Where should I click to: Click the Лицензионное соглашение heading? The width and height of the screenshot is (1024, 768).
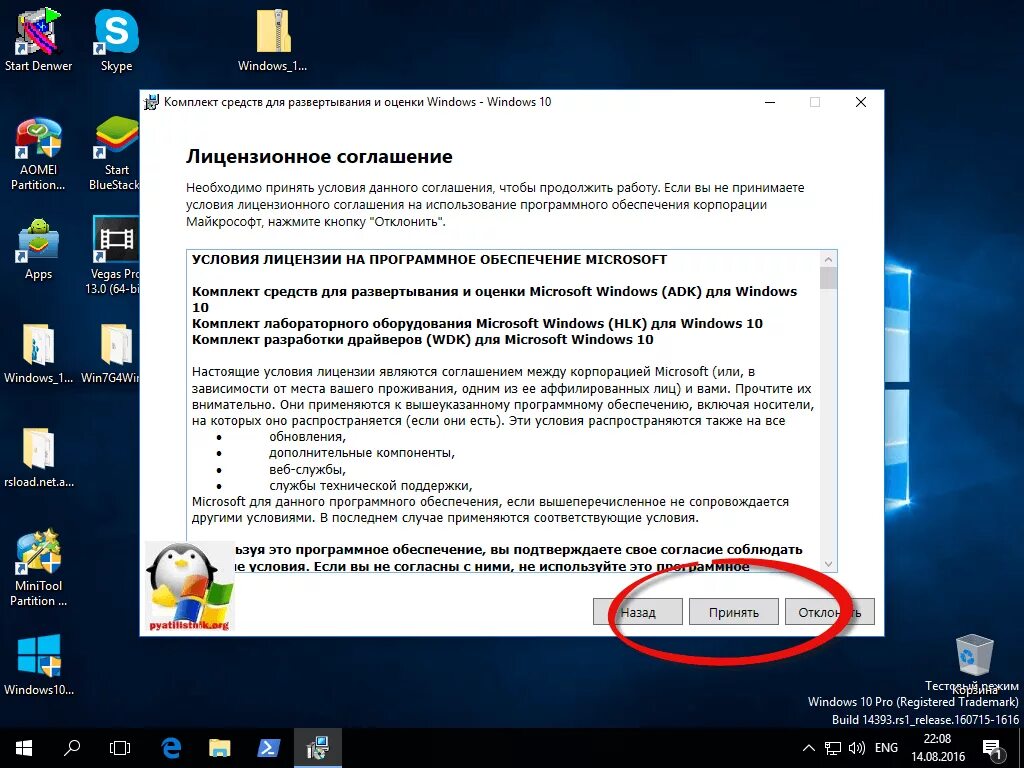319,157
